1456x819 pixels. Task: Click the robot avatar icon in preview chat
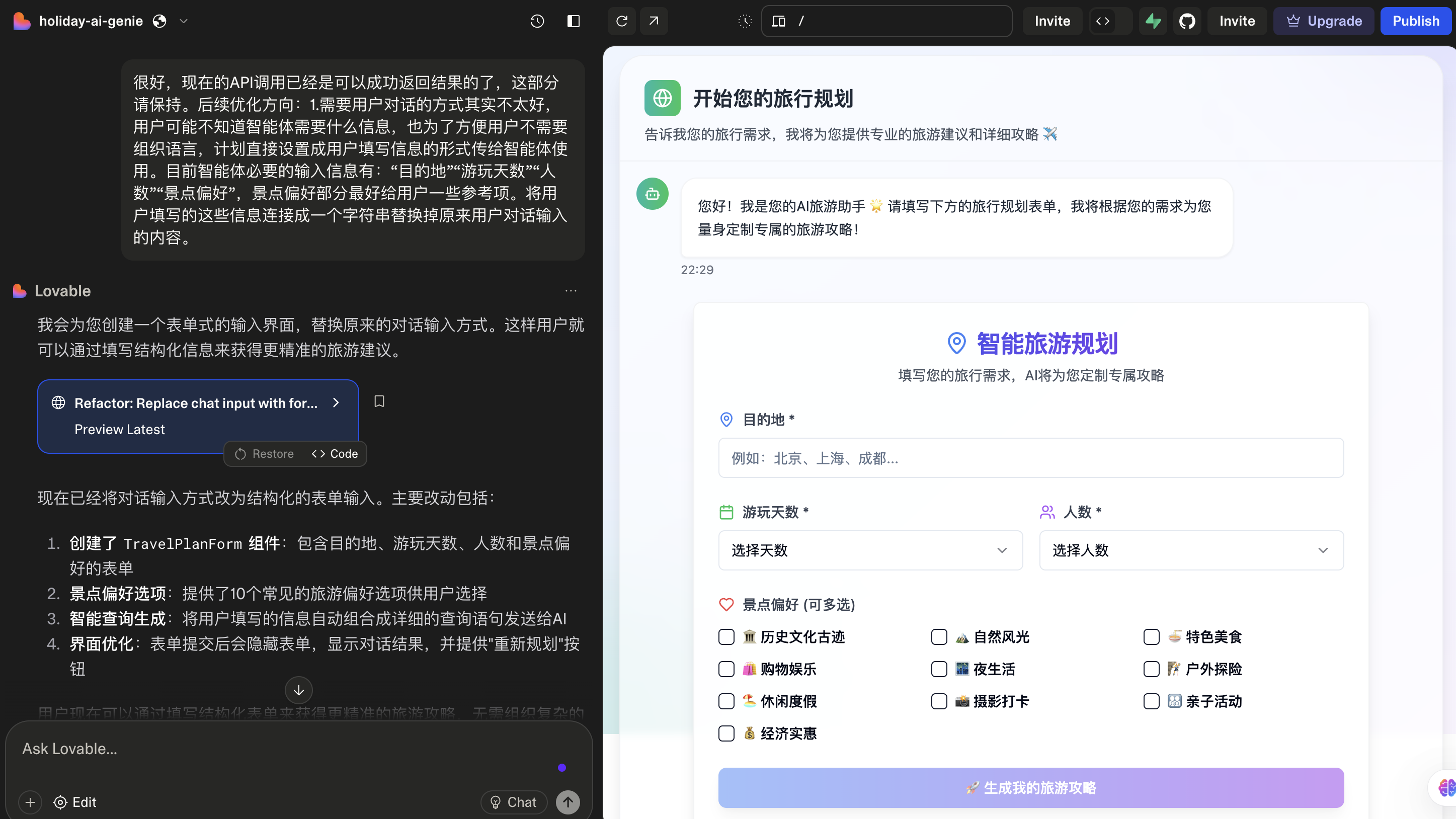point(653,194)
